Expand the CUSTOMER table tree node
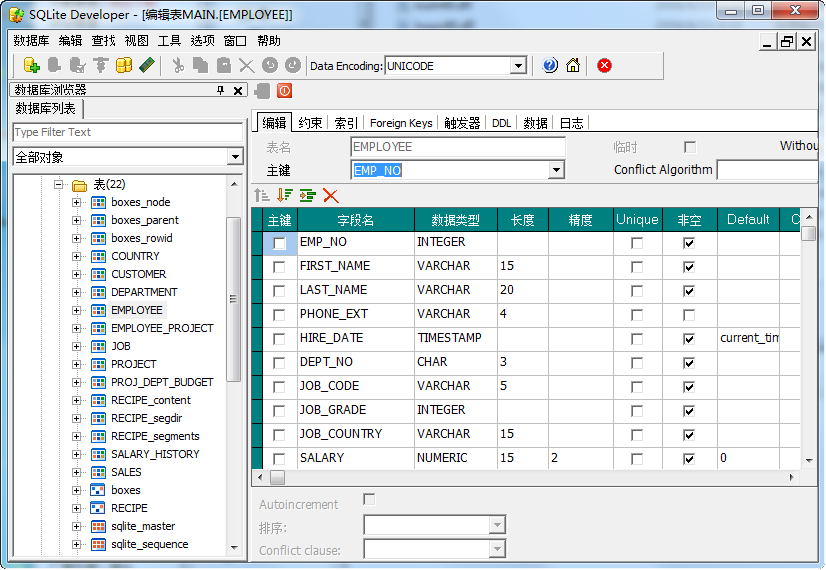 [x=77, y=274]
